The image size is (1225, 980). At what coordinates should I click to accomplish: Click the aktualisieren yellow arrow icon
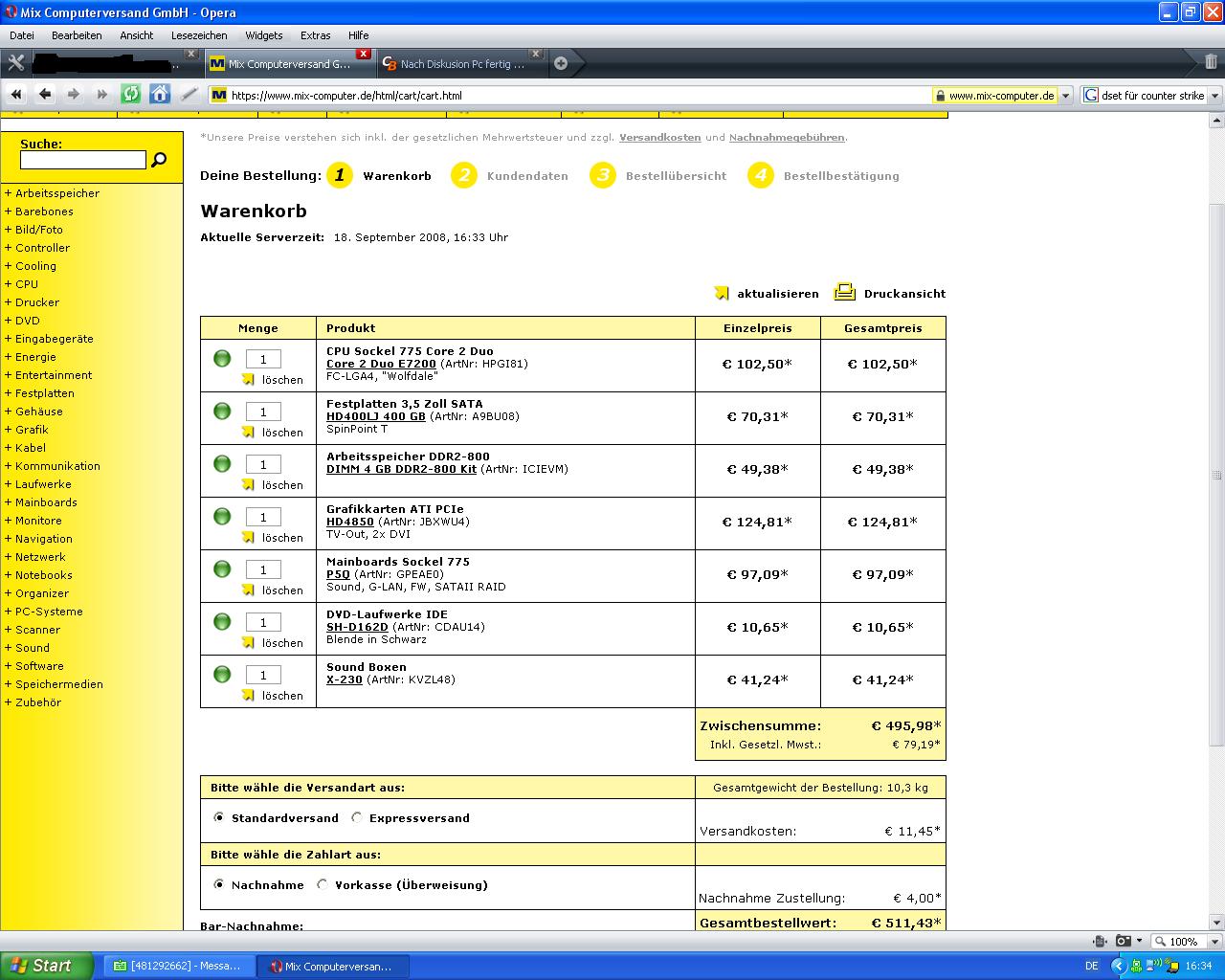point(722,293)
